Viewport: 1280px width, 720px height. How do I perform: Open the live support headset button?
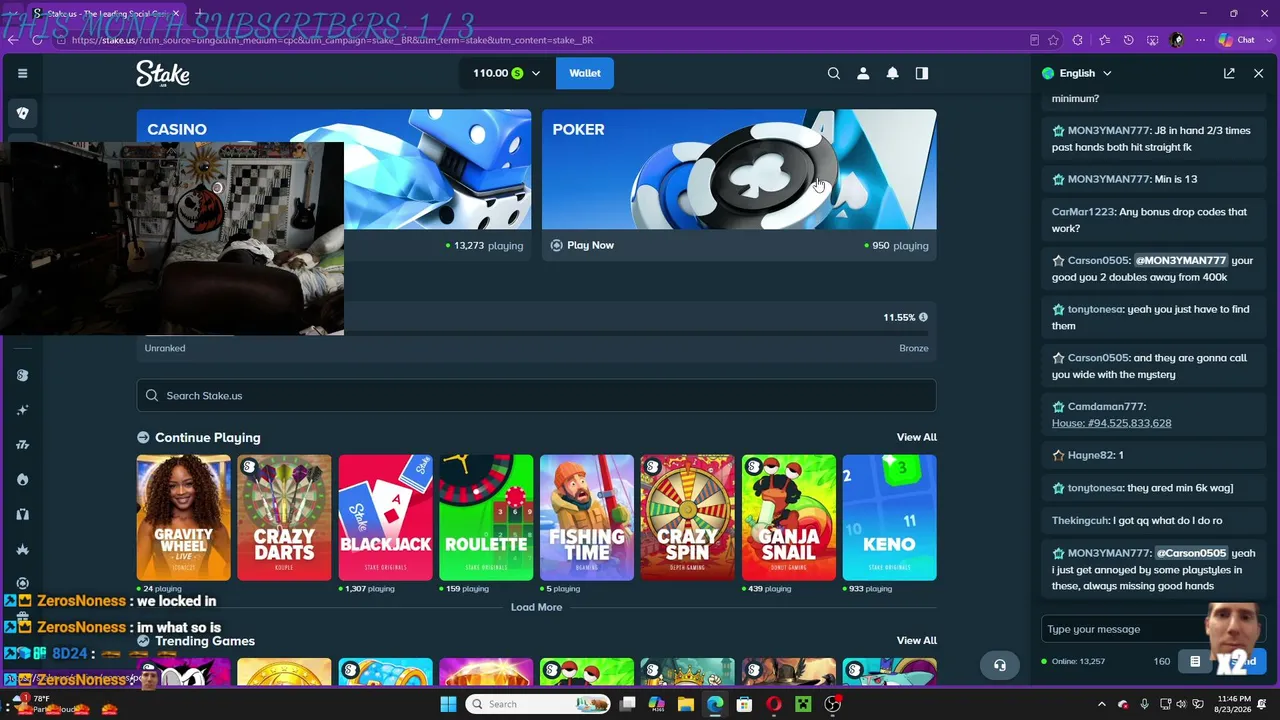pos(999,665)
